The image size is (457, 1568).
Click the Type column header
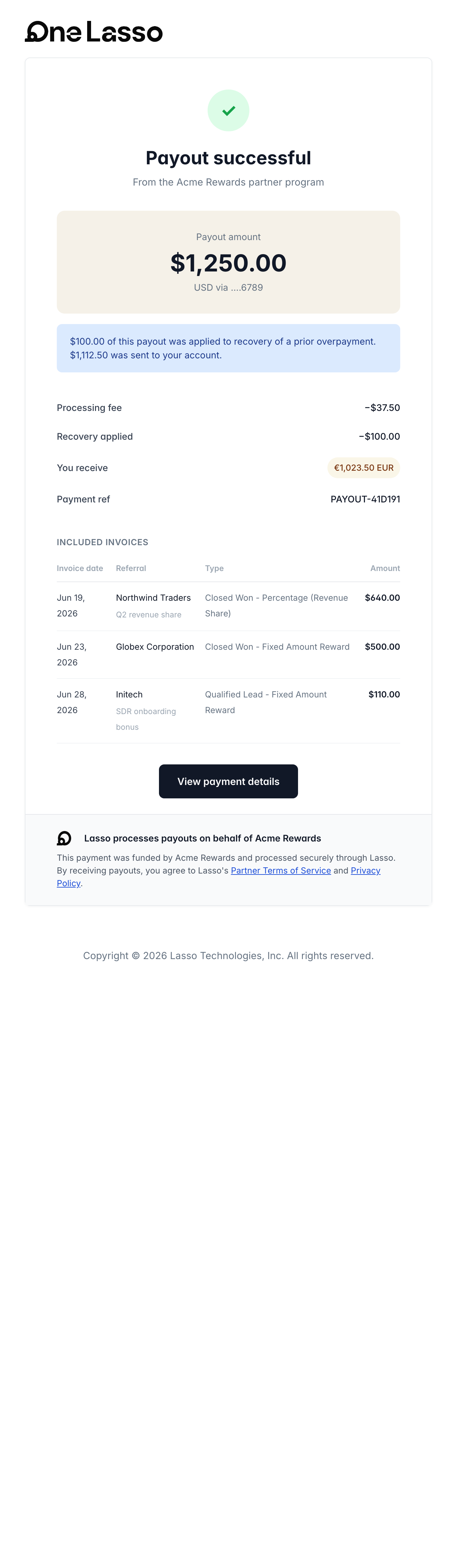(x=214, y=568)
